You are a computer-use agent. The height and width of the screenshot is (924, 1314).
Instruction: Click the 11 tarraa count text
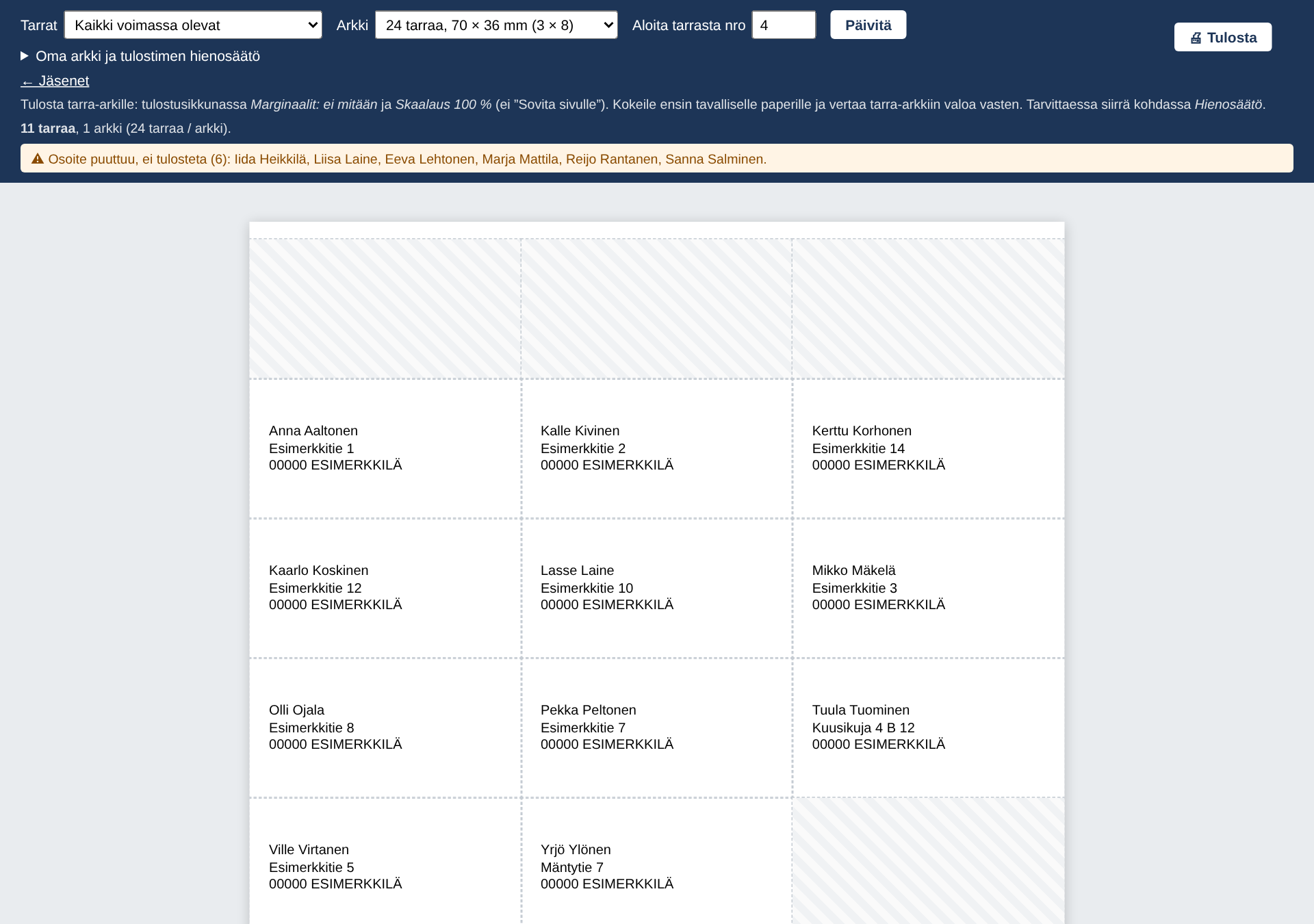[48, 128]
